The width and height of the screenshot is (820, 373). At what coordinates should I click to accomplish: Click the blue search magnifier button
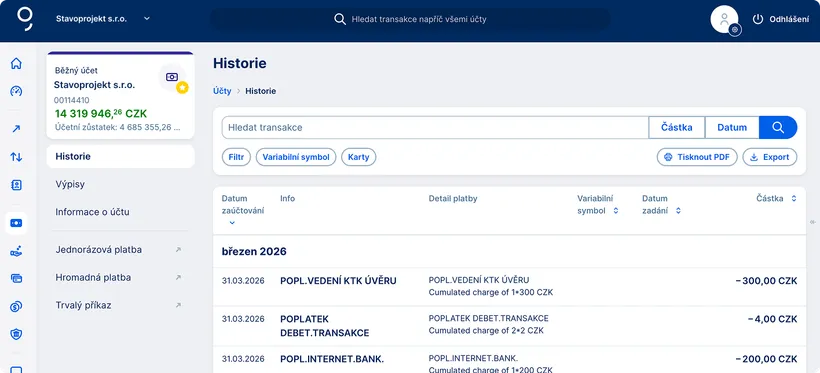pyautogui.click(x=778, y=128)
